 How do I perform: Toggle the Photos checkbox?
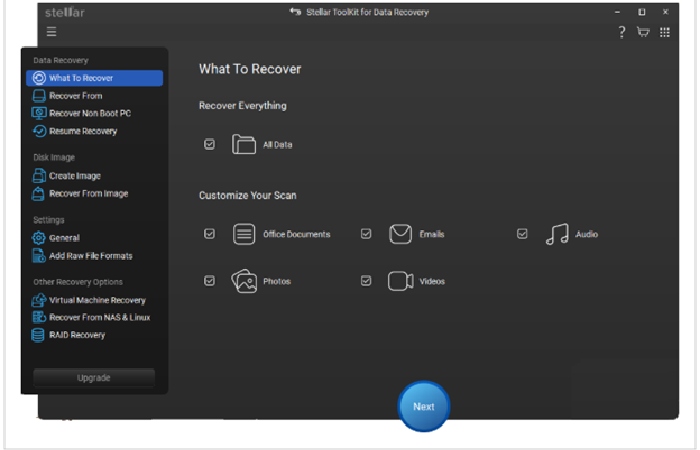[x=209, y=281]
